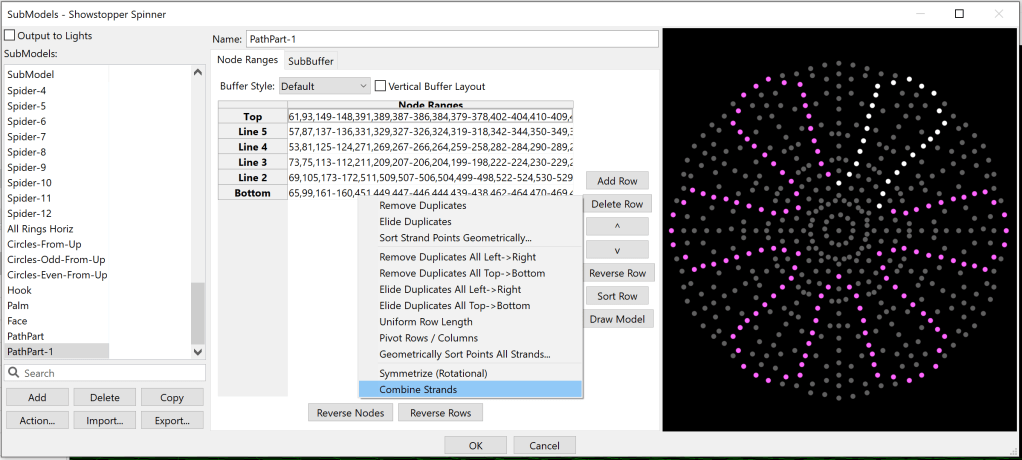Open the Buffer Style dropdown
Image resolution: width=1022 pixels, height=460 pixels.
pos(324,87)
